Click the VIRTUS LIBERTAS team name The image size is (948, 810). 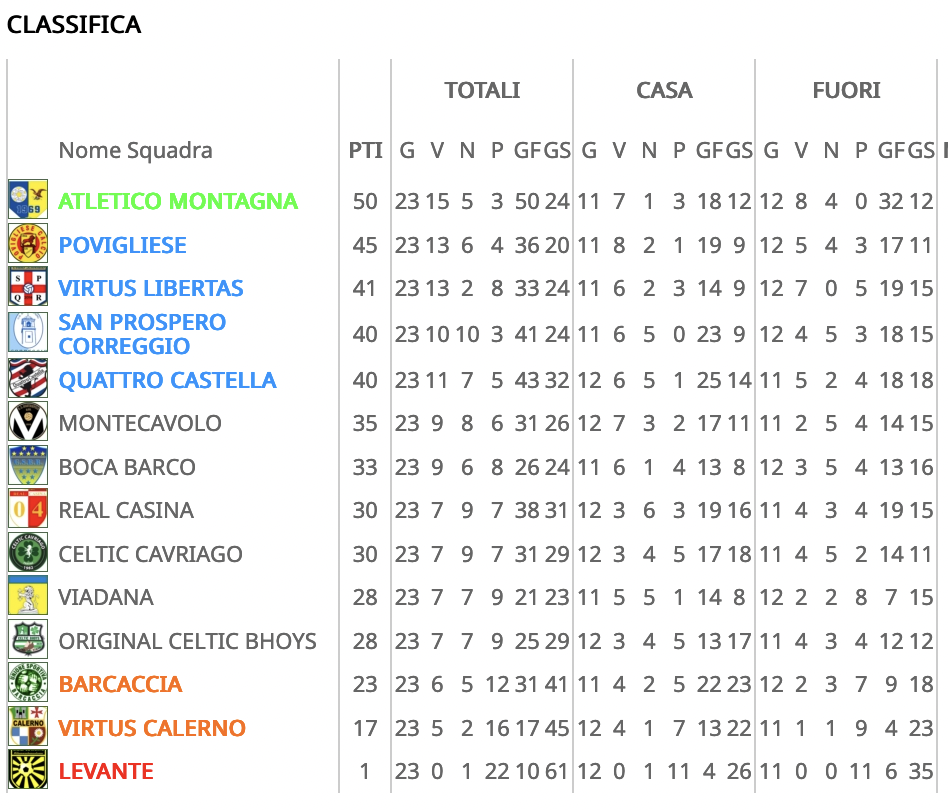pyautogui.click(x=151, y=288)
